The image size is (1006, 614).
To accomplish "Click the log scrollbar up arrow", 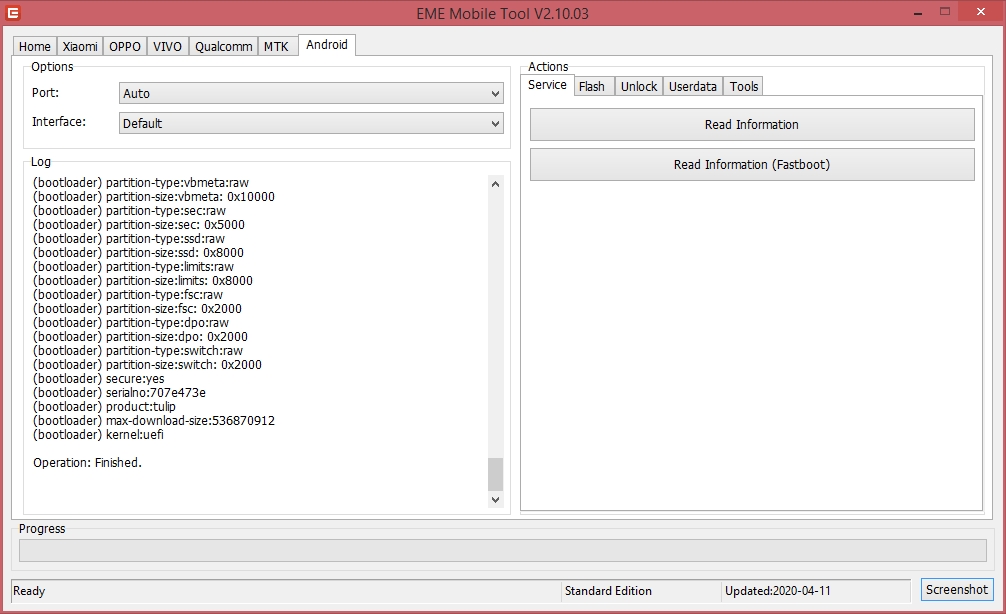I will (495, 183).
